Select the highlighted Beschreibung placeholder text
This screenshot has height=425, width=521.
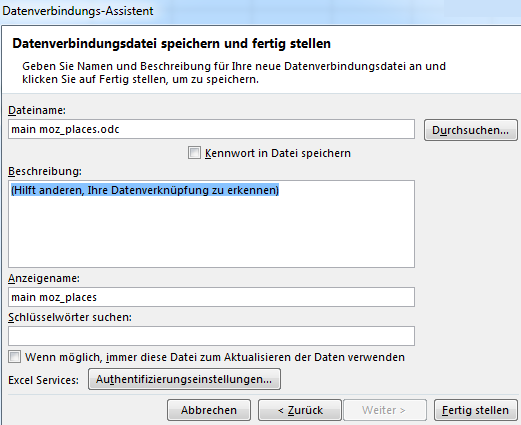click(x=145, y=190)
